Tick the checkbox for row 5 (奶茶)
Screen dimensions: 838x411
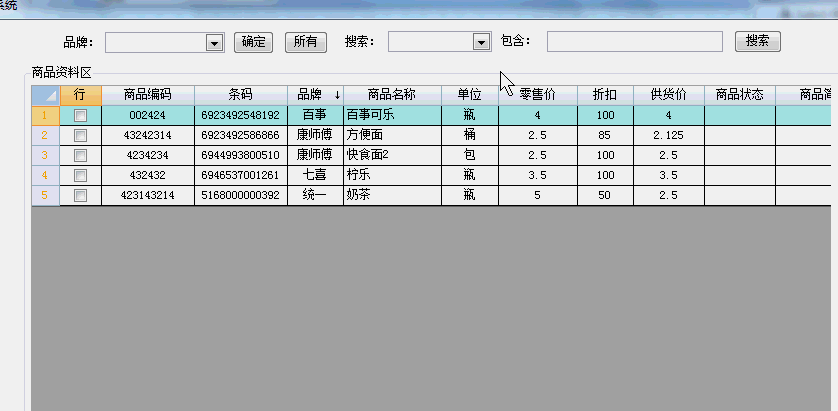pos(80,195)
